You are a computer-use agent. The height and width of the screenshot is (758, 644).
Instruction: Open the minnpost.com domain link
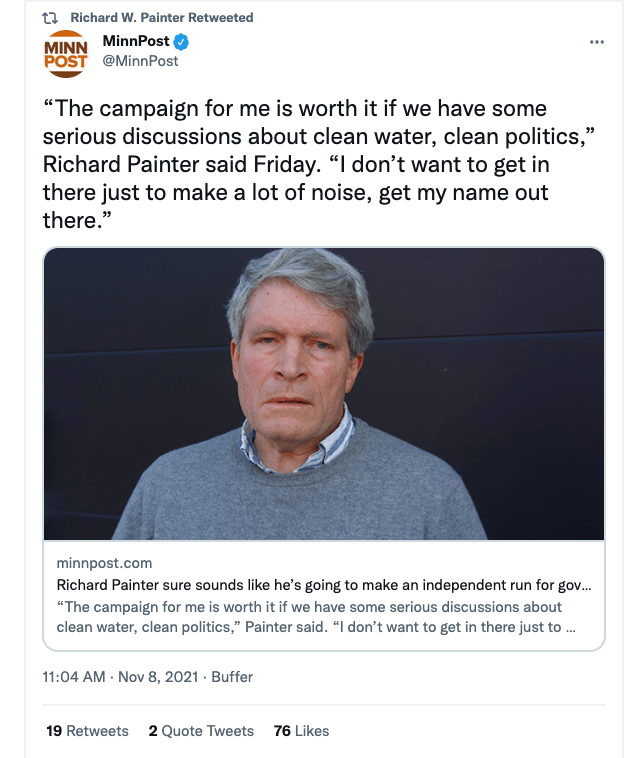pos(104,564)
